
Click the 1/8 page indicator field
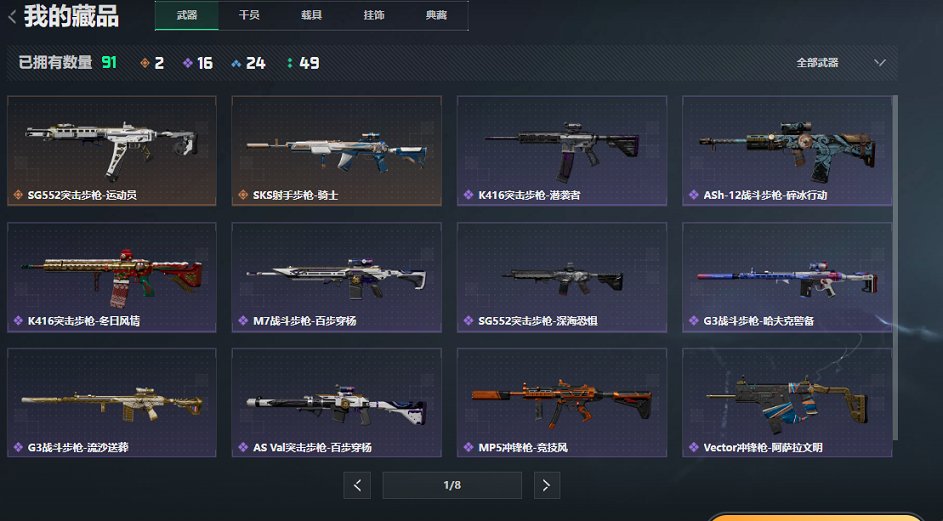452,485
